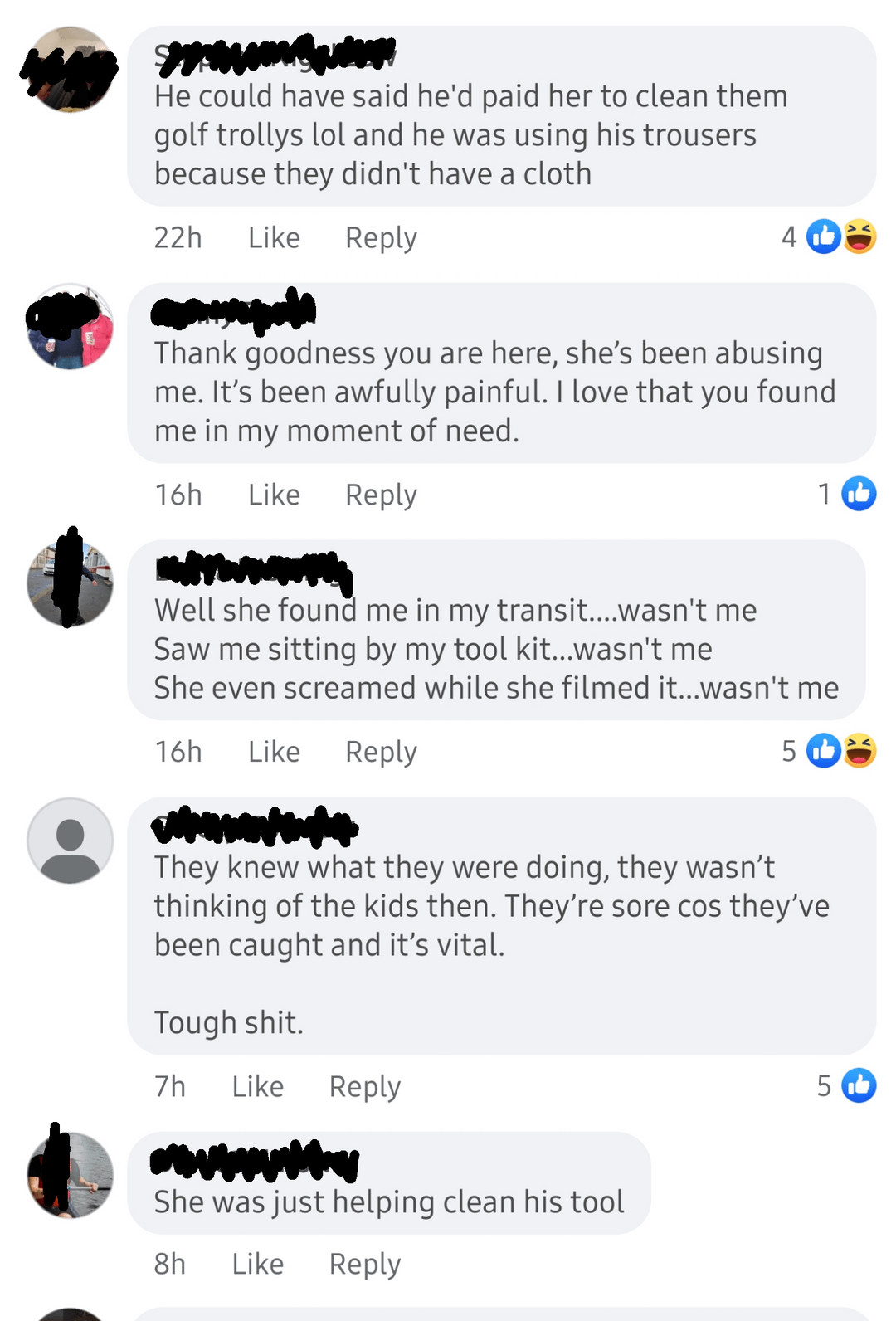Like the golf trollys comment

[274, 238]
